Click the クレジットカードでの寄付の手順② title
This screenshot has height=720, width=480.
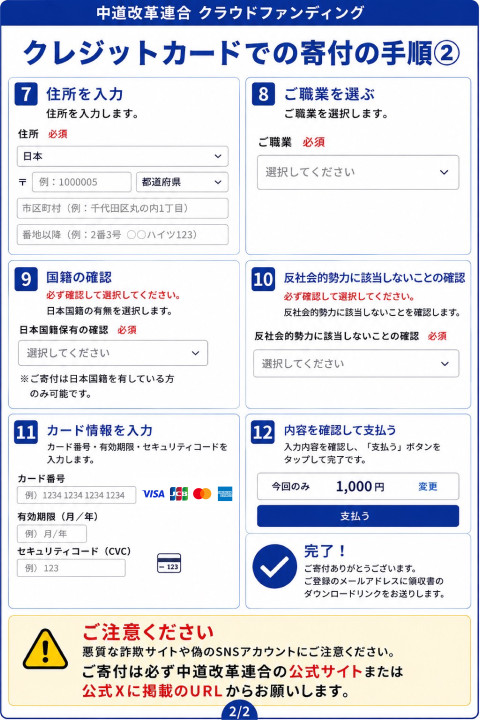click(x=241, y=52)
